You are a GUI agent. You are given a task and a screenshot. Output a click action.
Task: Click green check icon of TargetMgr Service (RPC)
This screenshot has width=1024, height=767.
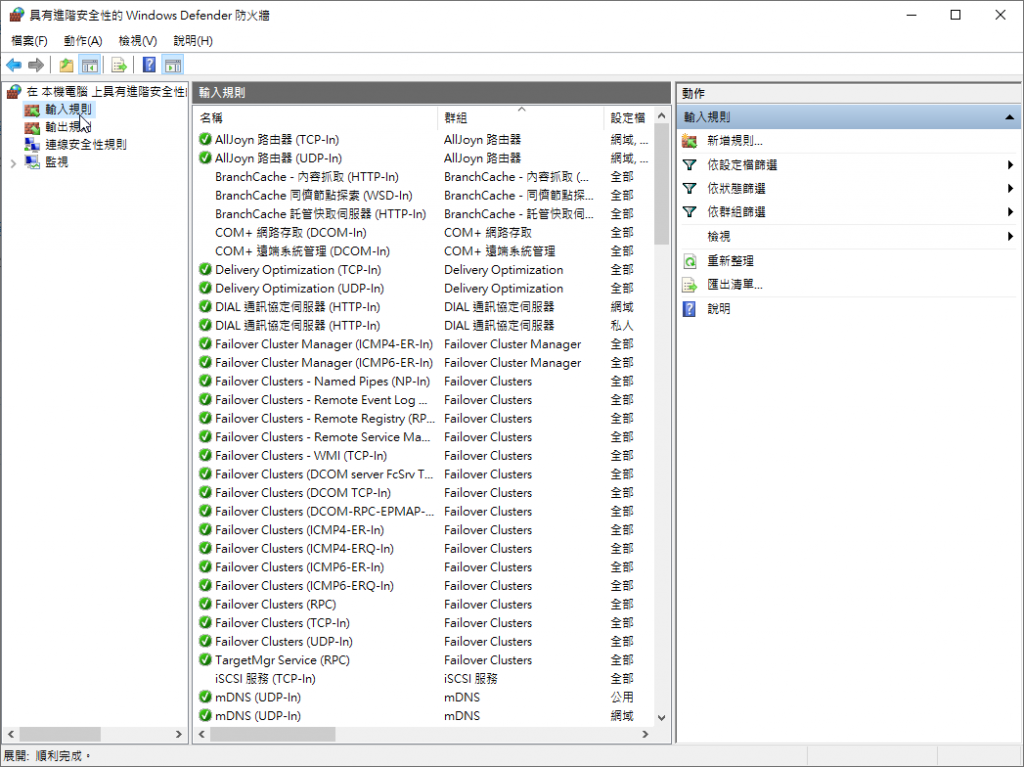point(205,660)
